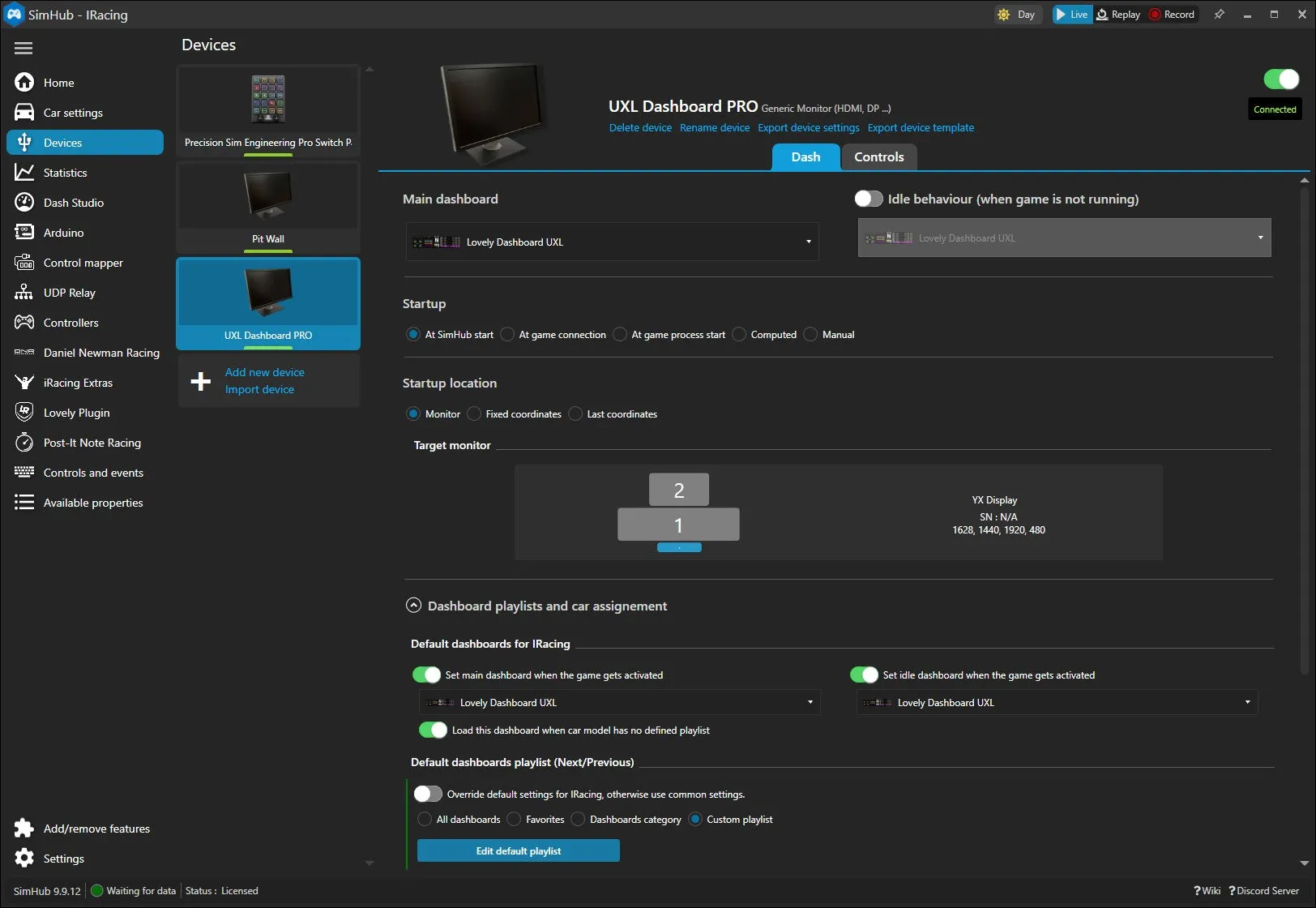Click the Controls and events keyboard icon
Screen dimensions: 1316x908
[24, 473]
